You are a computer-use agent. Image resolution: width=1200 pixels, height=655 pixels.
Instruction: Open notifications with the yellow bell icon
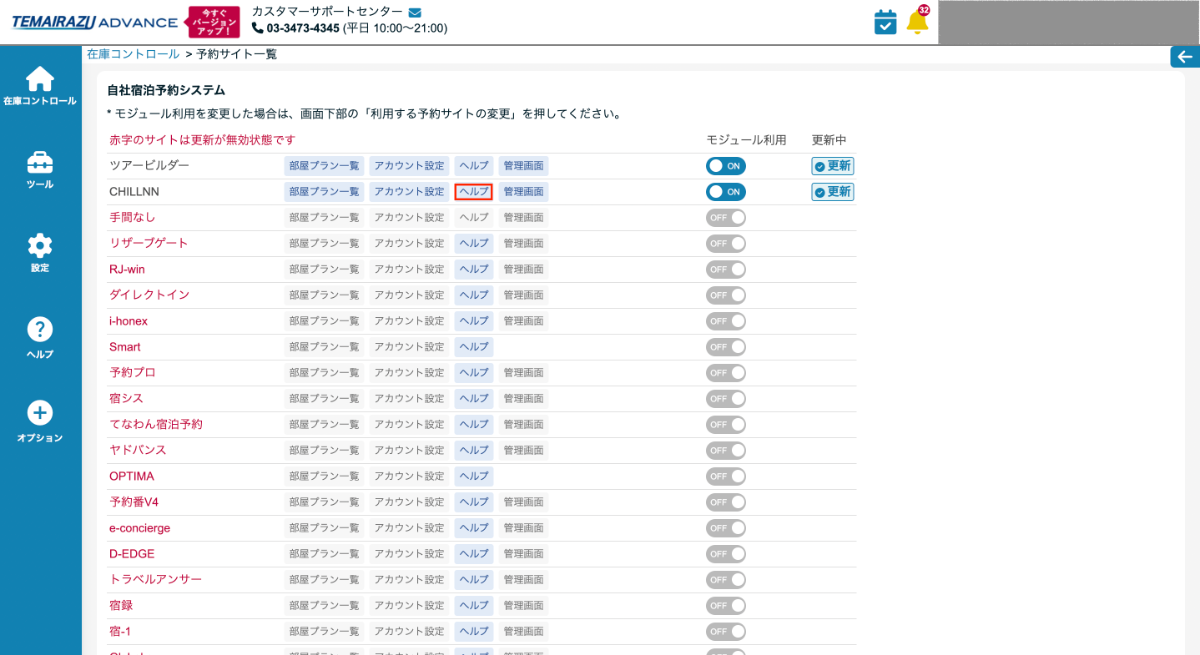tap(917, 20)
